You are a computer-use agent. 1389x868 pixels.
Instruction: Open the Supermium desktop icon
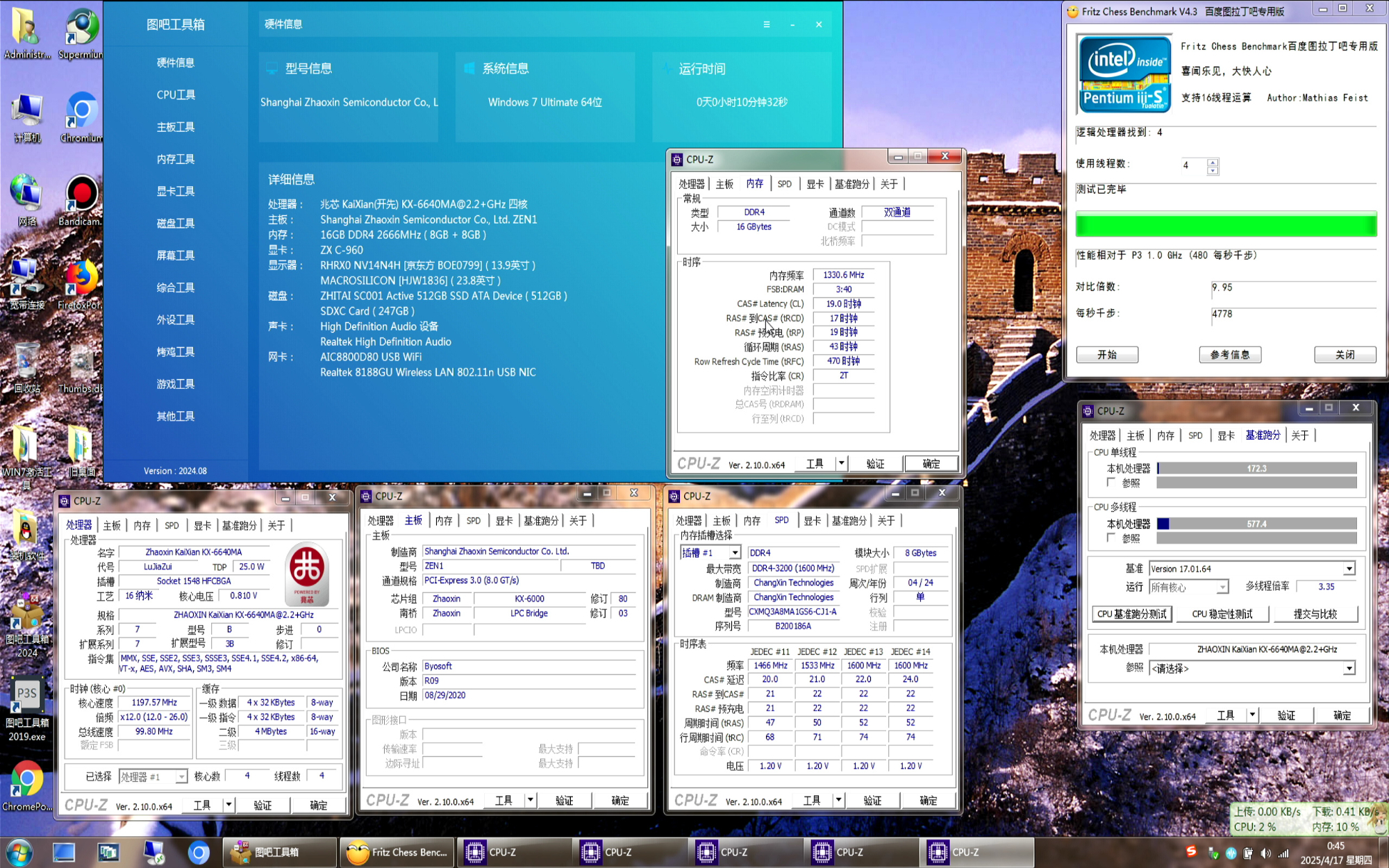tap(81, 33)
